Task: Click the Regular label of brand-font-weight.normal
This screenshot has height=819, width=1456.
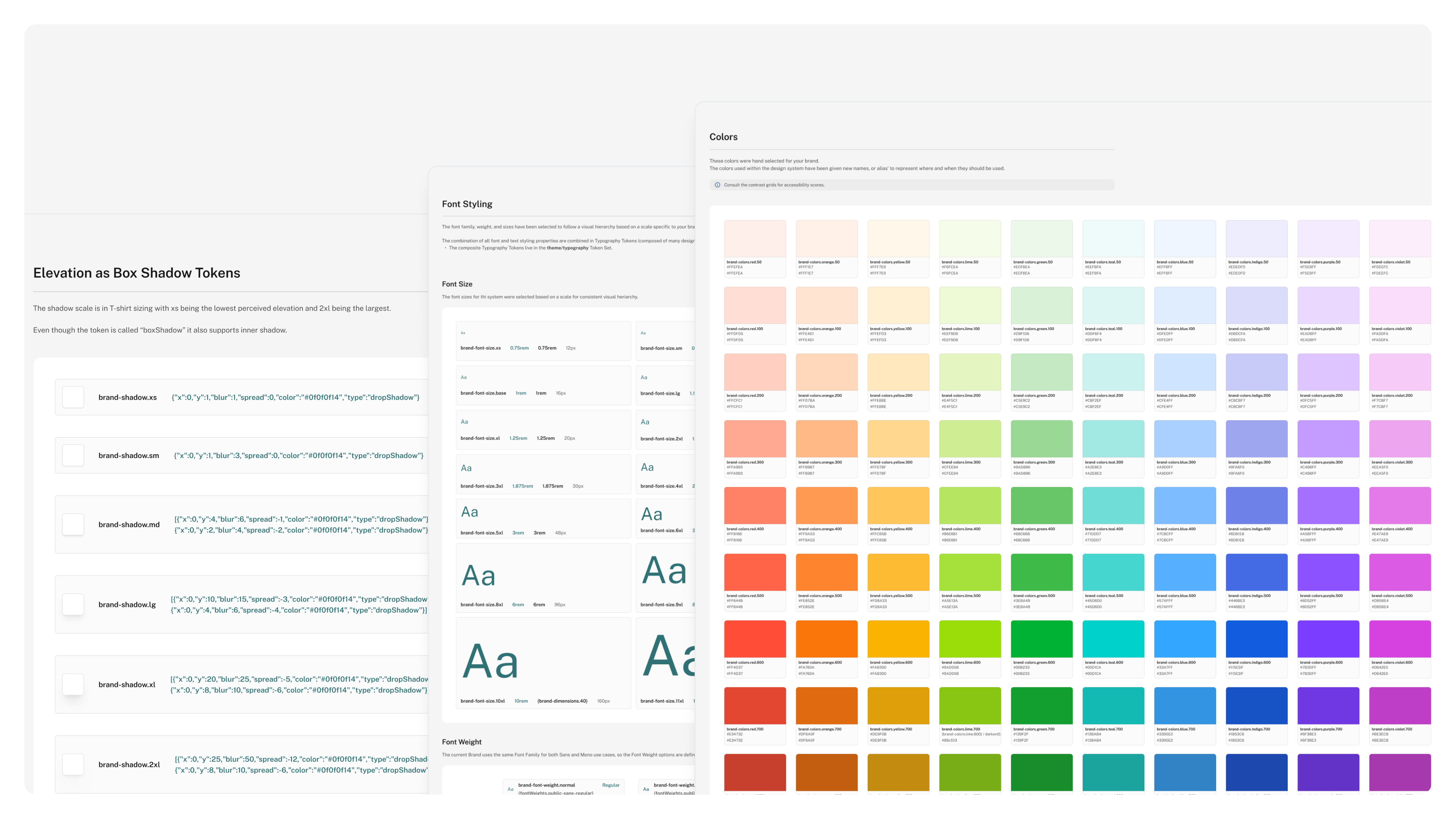Action: tap(610, 785)
